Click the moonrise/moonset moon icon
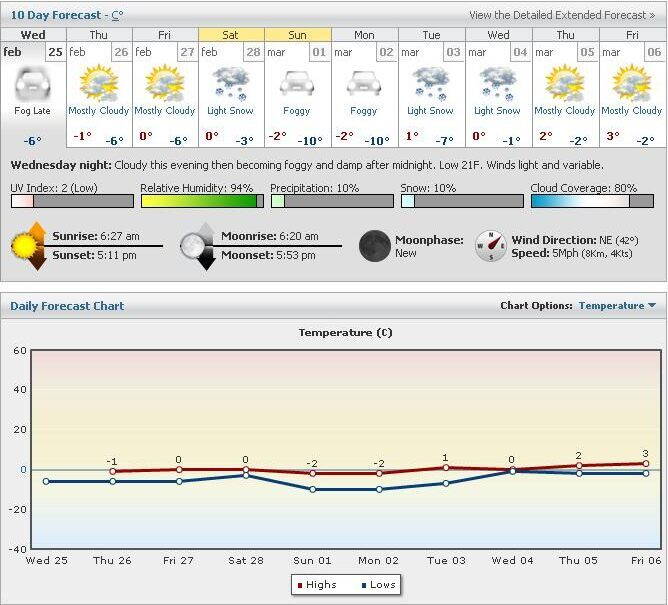Image resolution: width=668 pixels, height=605 pixels. [x=197, y=246]
